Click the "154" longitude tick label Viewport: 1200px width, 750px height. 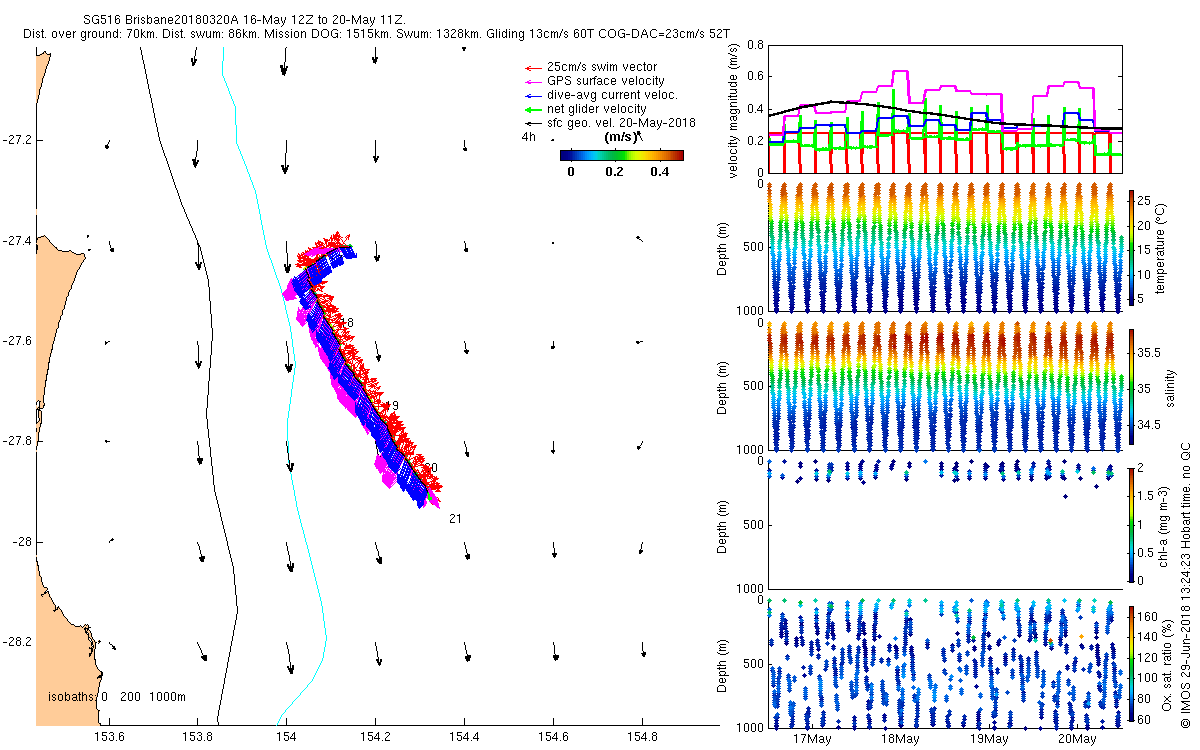[286, 738]
